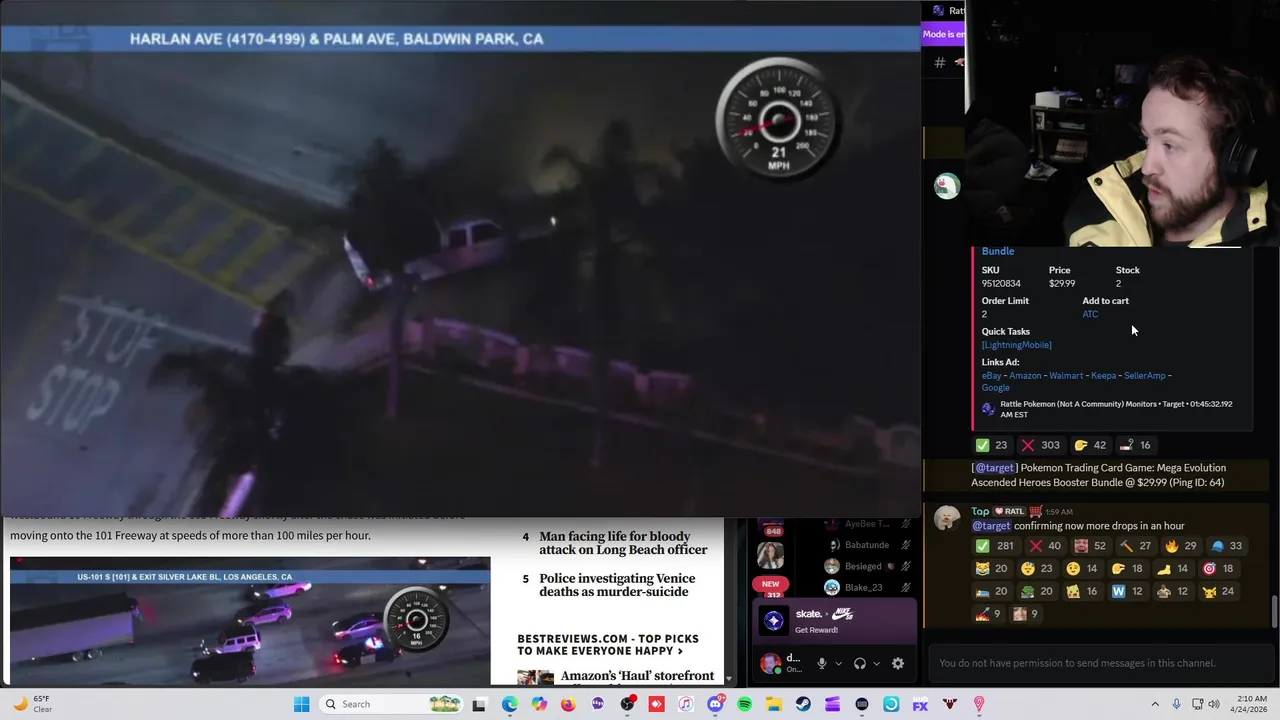Deafen audio with the Discord headphones icon

pyautogui.click(x=860, y=663)
